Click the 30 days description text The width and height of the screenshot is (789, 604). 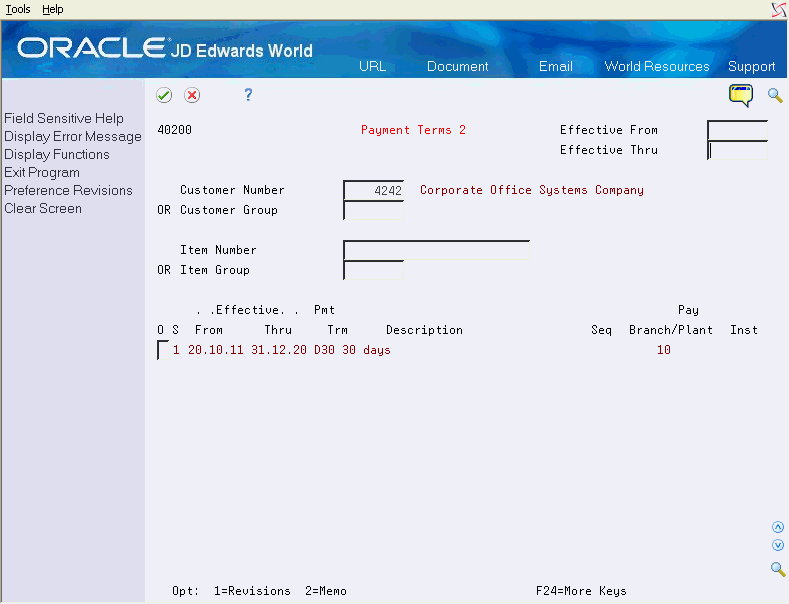click(366, 350)
